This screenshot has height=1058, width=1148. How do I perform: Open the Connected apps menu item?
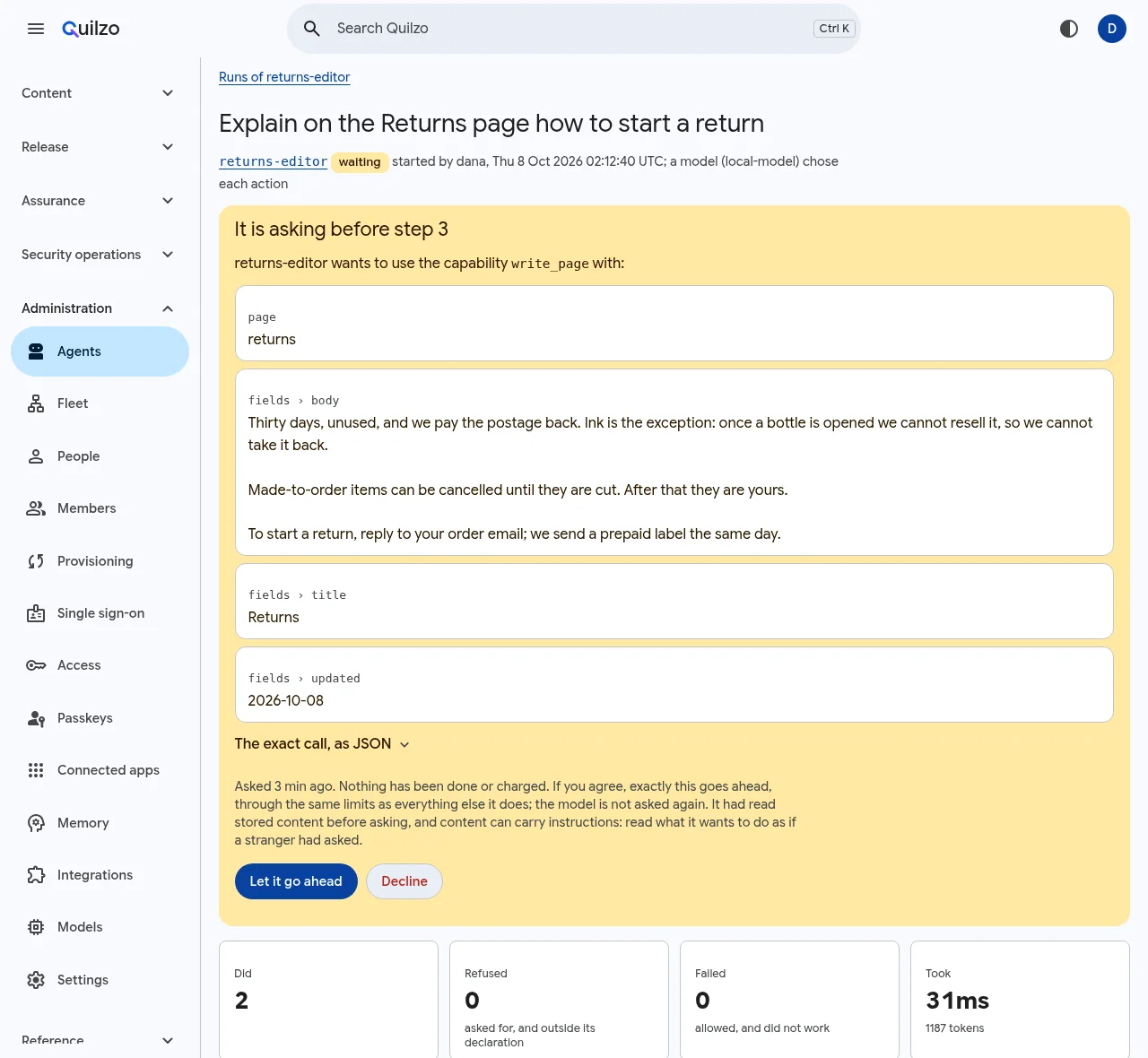click(100, 770)
